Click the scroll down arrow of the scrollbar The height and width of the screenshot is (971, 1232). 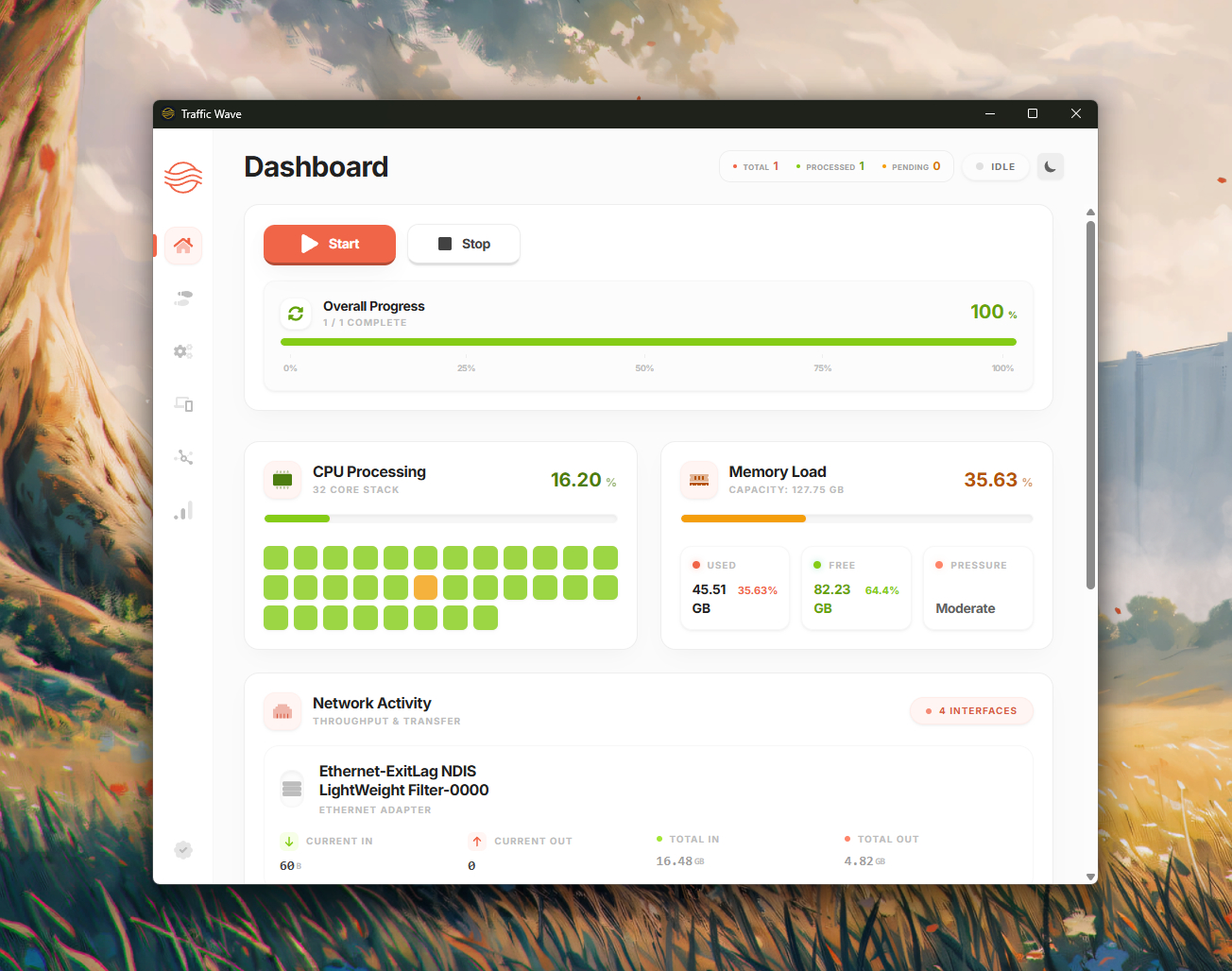pos(1090,877)
